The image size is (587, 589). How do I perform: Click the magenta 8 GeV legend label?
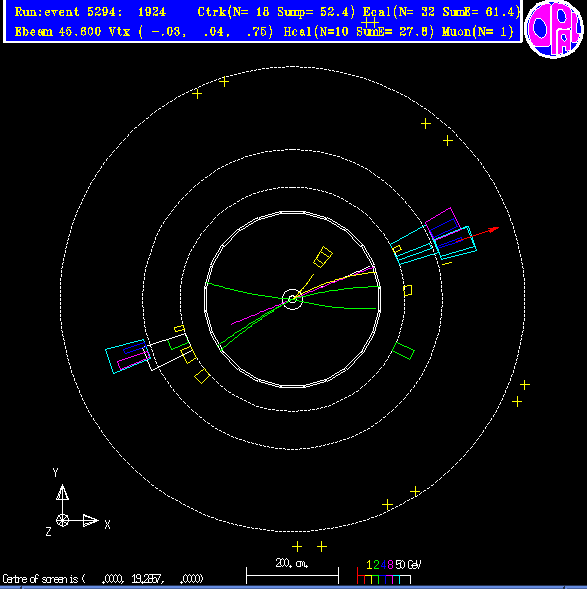pos(390,565)
